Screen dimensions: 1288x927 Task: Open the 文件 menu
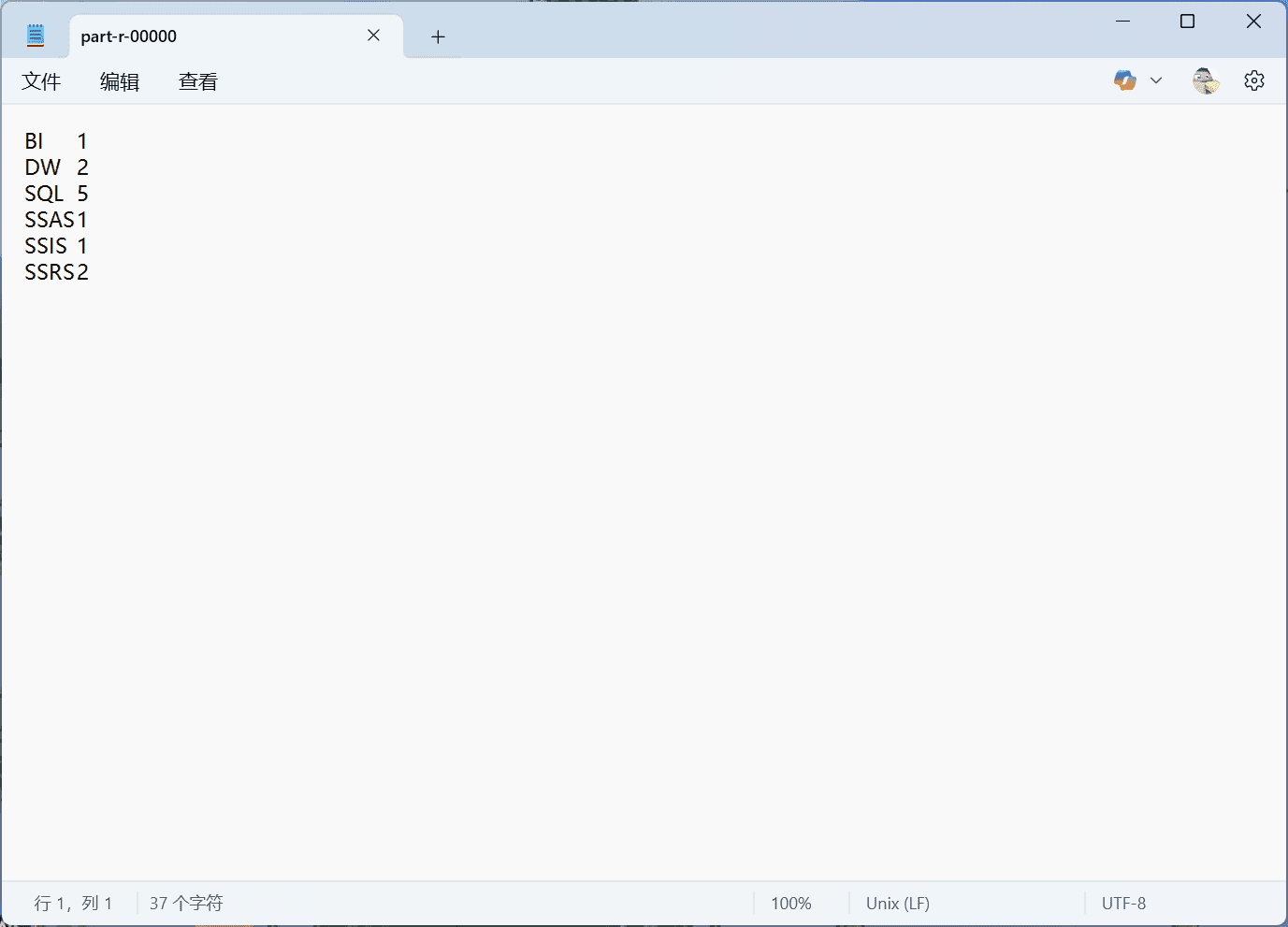[x=41, y=81]
